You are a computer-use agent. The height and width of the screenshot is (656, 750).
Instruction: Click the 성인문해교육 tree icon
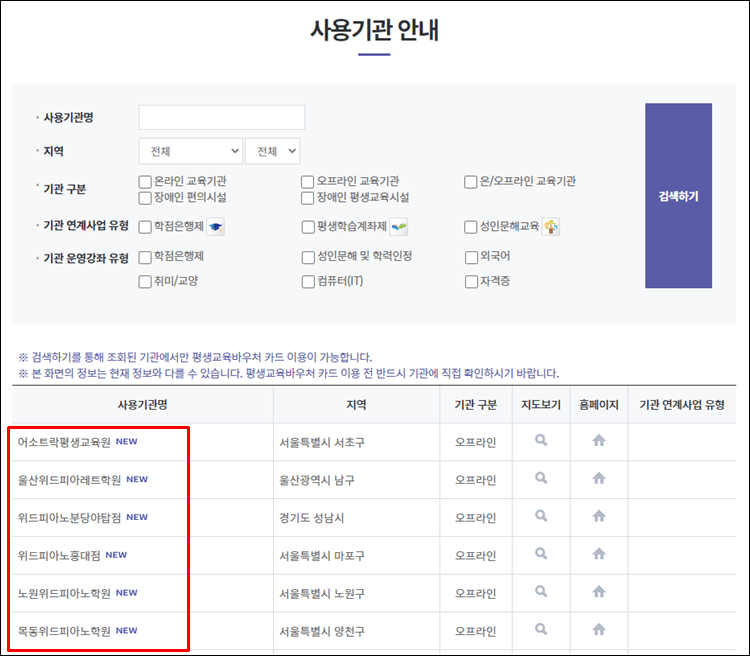(551, 227)
